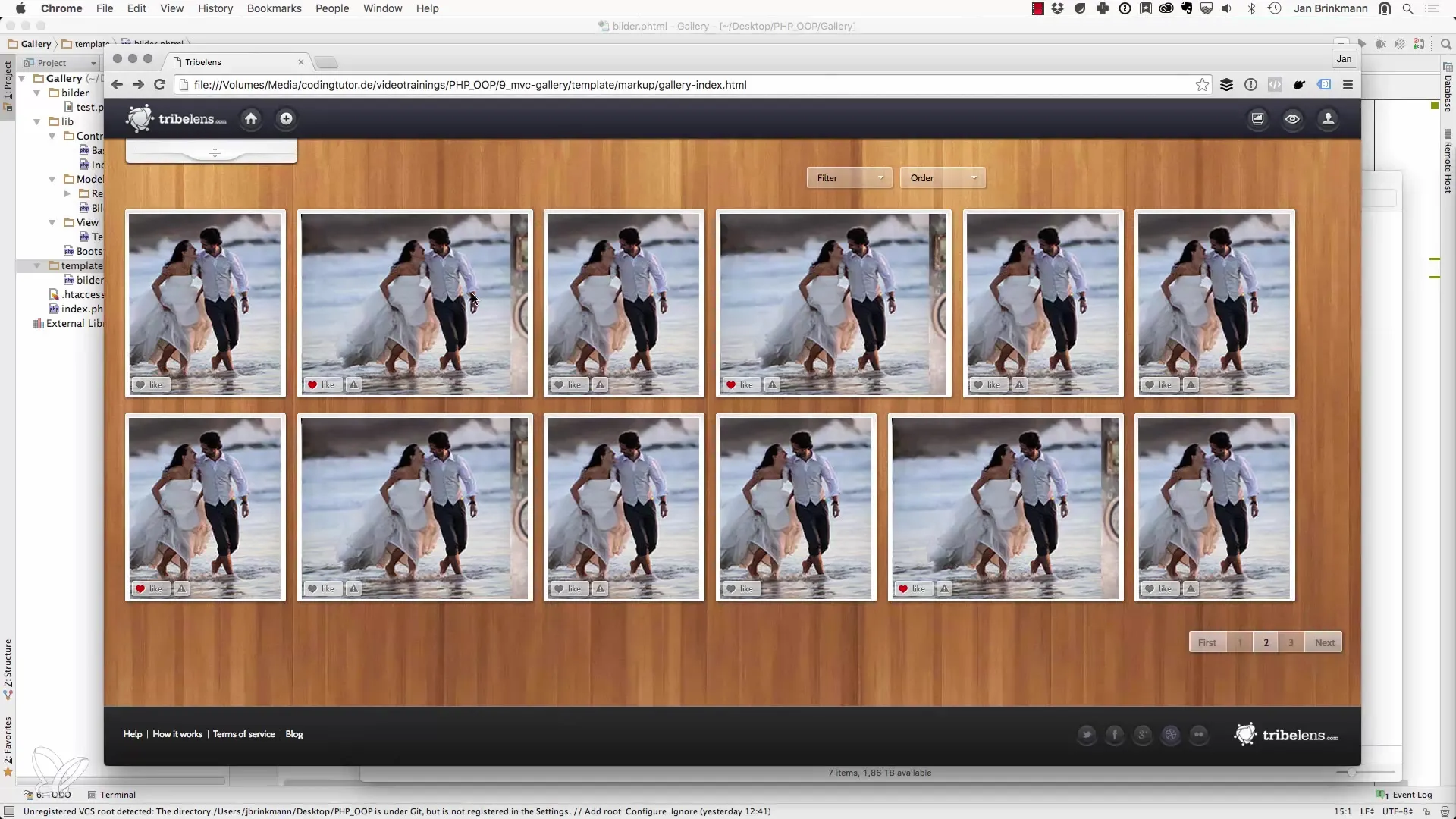This screenshot has height=819, width=1456.
Task: Collapse the lib folder in project tree
Action: pyautogui.click(x=37, y=121)
